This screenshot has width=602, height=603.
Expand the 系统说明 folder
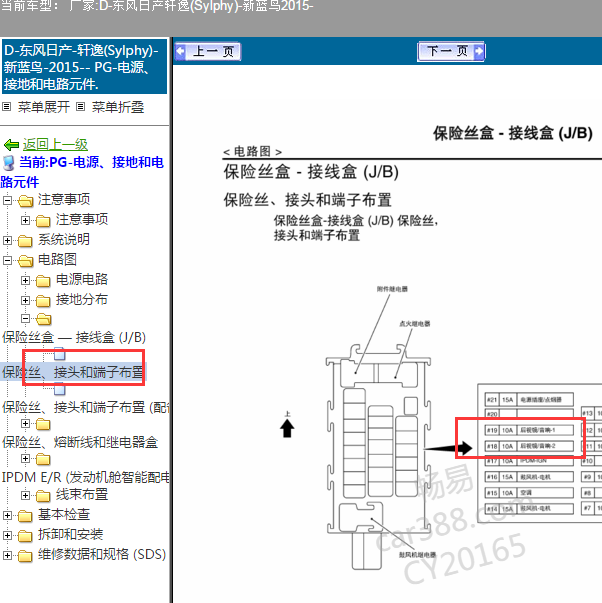tap(7, 240)
